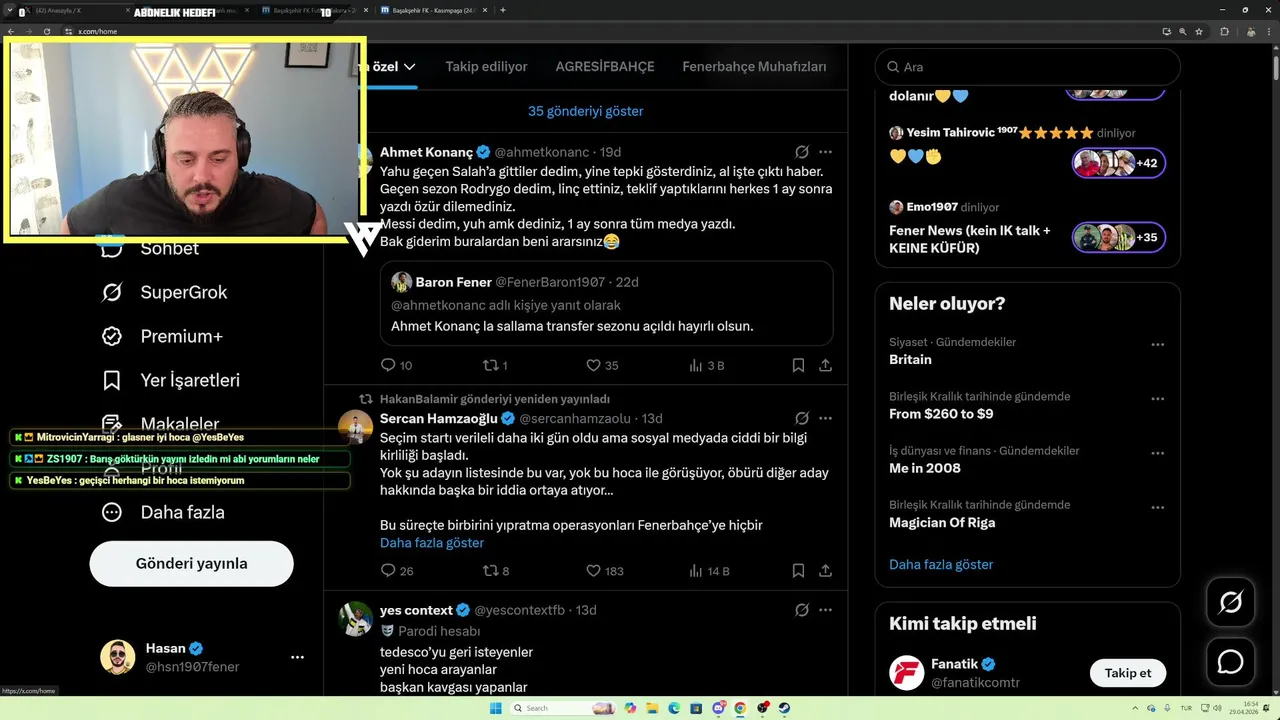Share Sercan Hamzaoğlu's post
This screenshot has width=1280, height=720.
[826, 571]
